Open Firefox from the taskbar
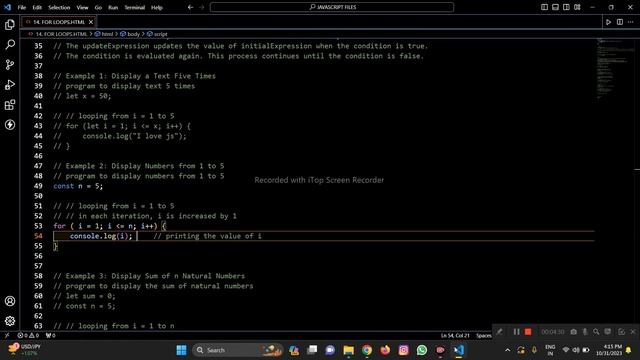640x360 pixels. (x=385, y=350)
